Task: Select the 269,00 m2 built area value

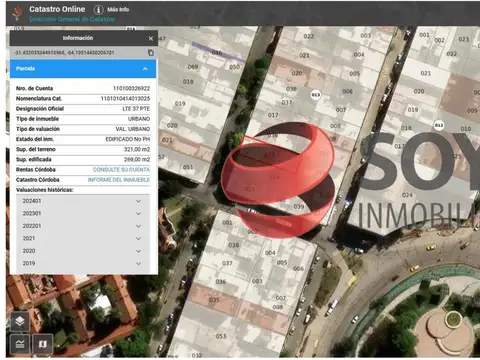Action: (137, 159)
